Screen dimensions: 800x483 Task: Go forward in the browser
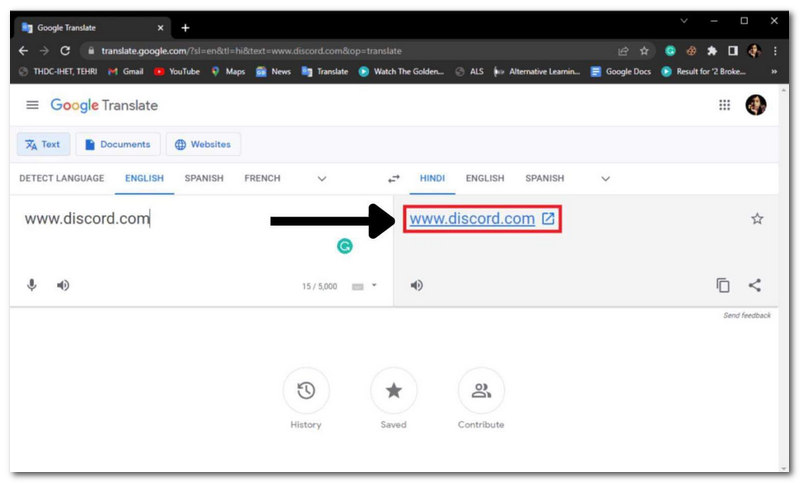click(44, 50)
